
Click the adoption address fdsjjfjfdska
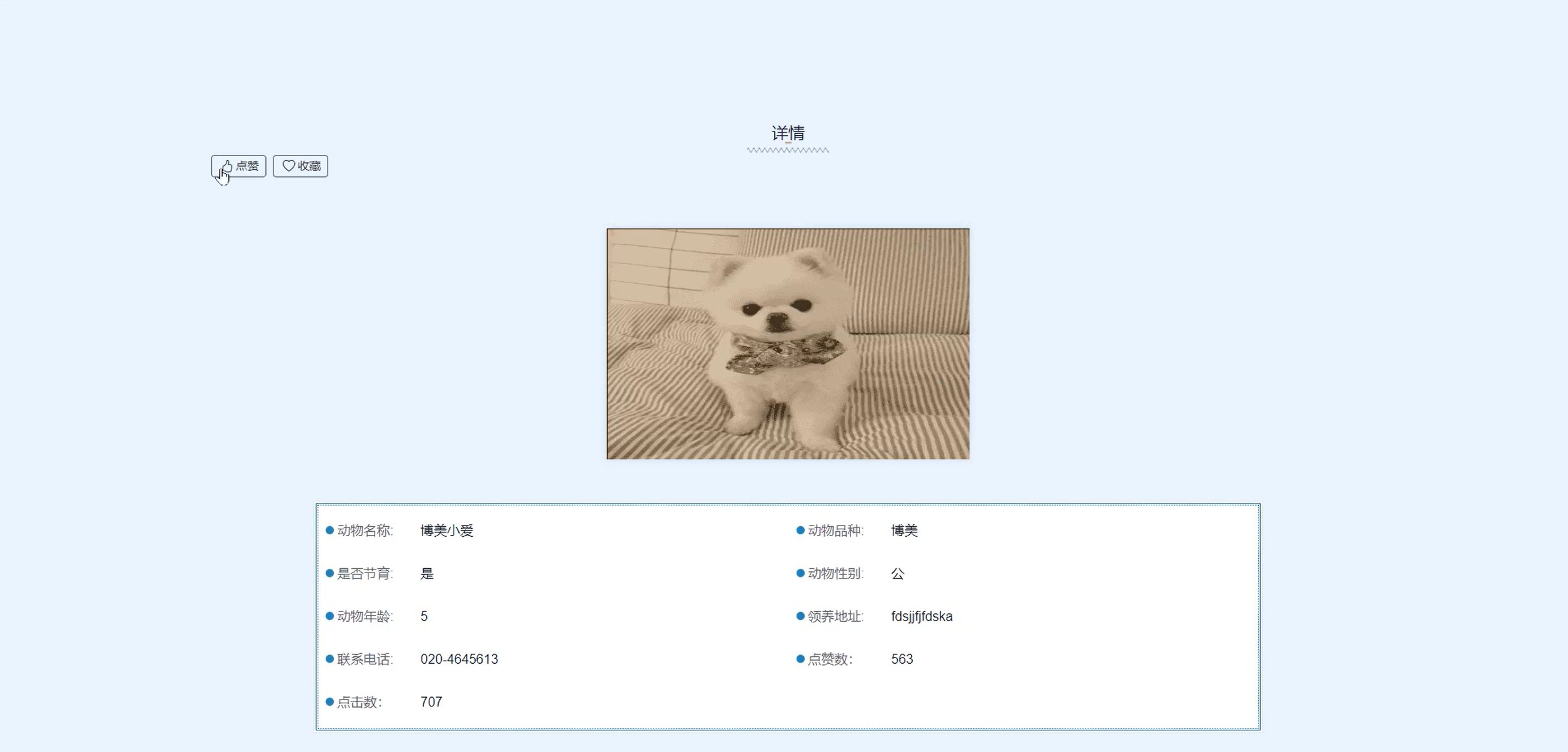[921, 616]
